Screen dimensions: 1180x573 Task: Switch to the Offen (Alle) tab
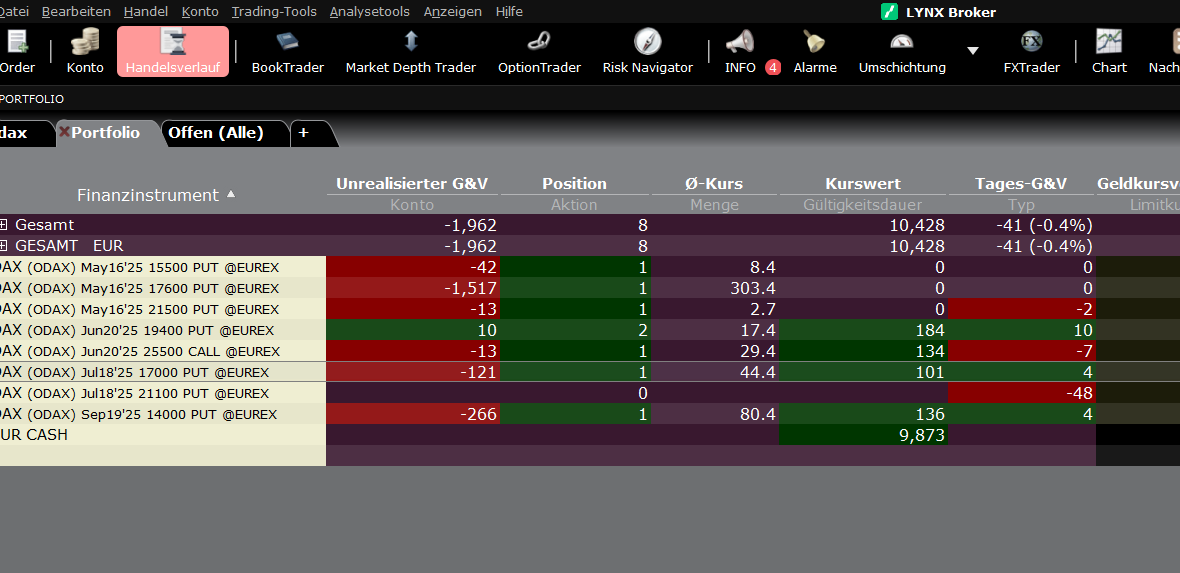[215, 133]
